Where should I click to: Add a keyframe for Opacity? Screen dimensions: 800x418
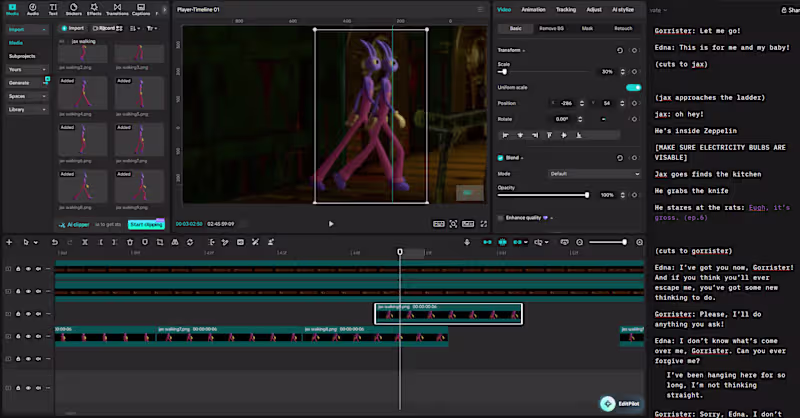[x=634, y=195]
